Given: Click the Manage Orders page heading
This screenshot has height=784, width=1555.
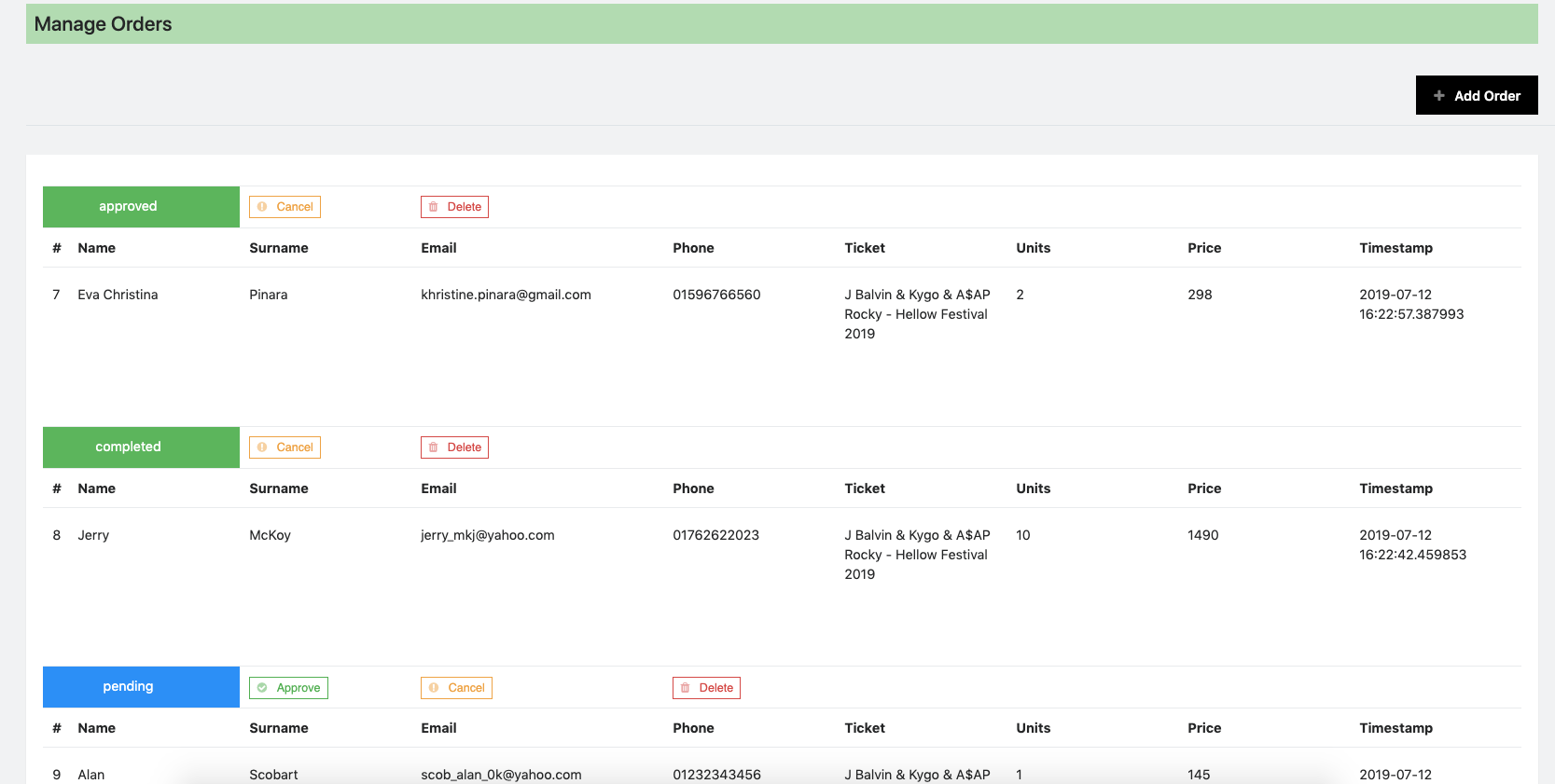Looking at the screenshot, I should pos(104,24).
